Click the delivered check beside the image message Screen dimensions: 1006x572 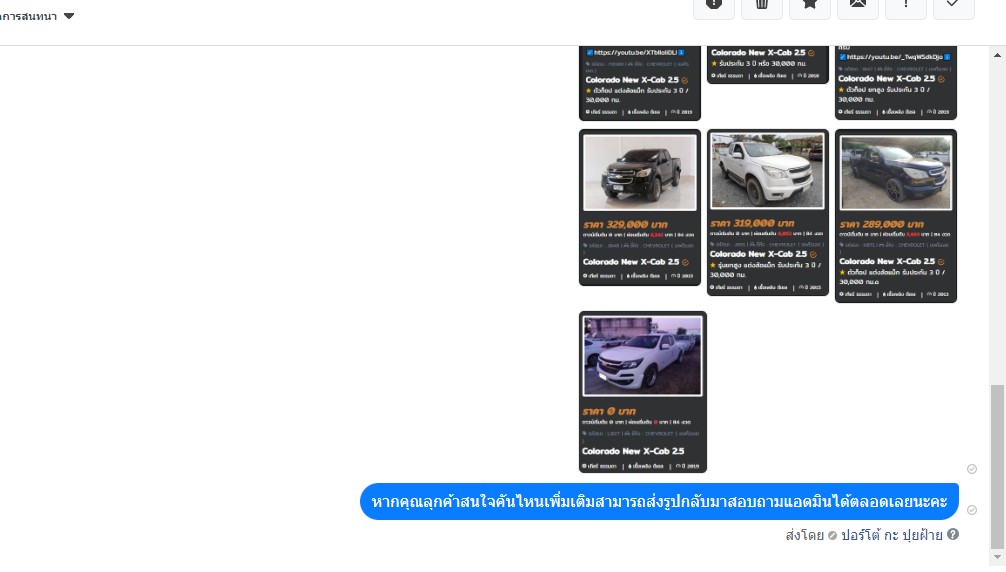pos(972,469)
